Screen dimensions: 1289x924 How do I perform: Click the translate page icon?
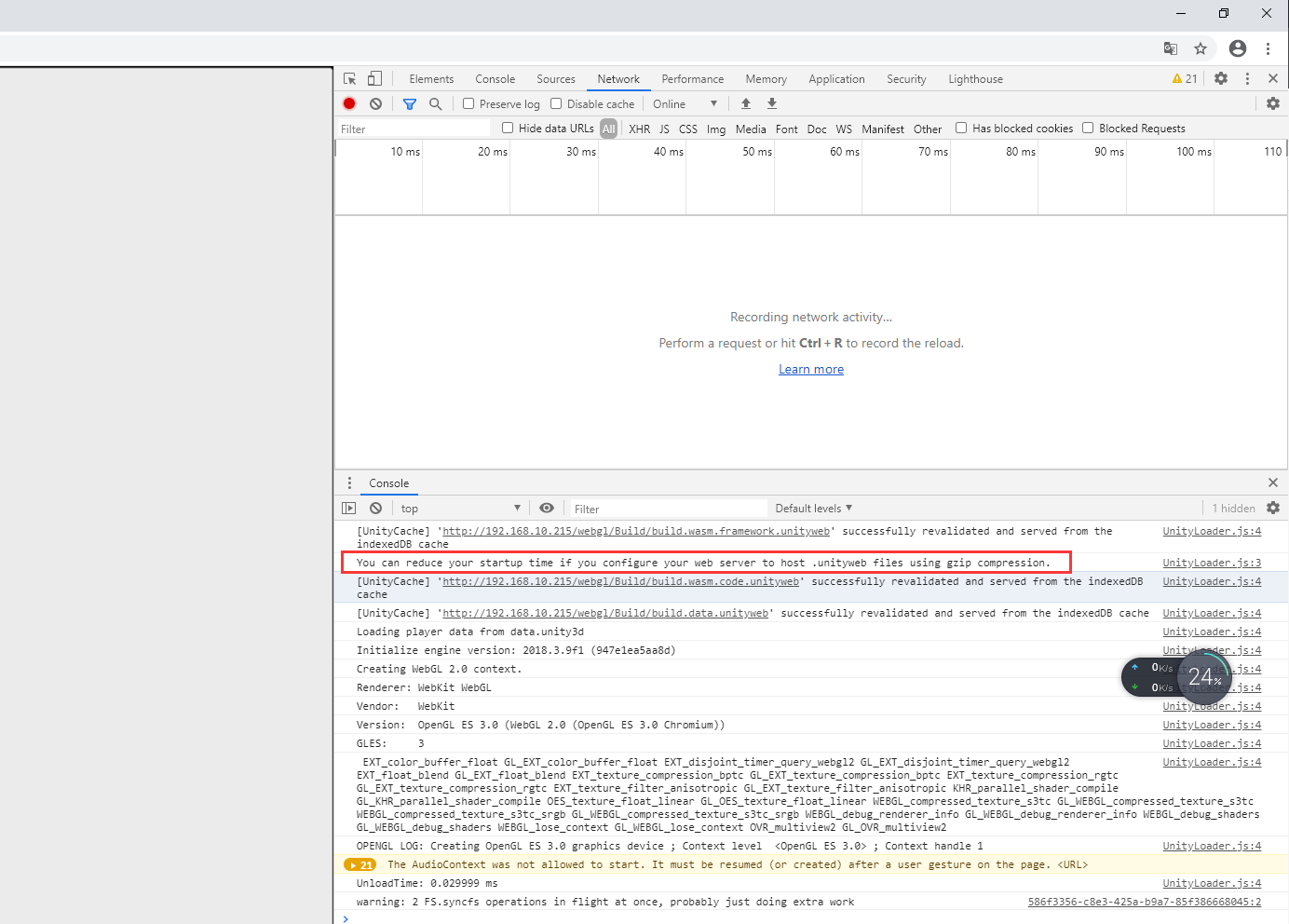tap(1171, 48)
